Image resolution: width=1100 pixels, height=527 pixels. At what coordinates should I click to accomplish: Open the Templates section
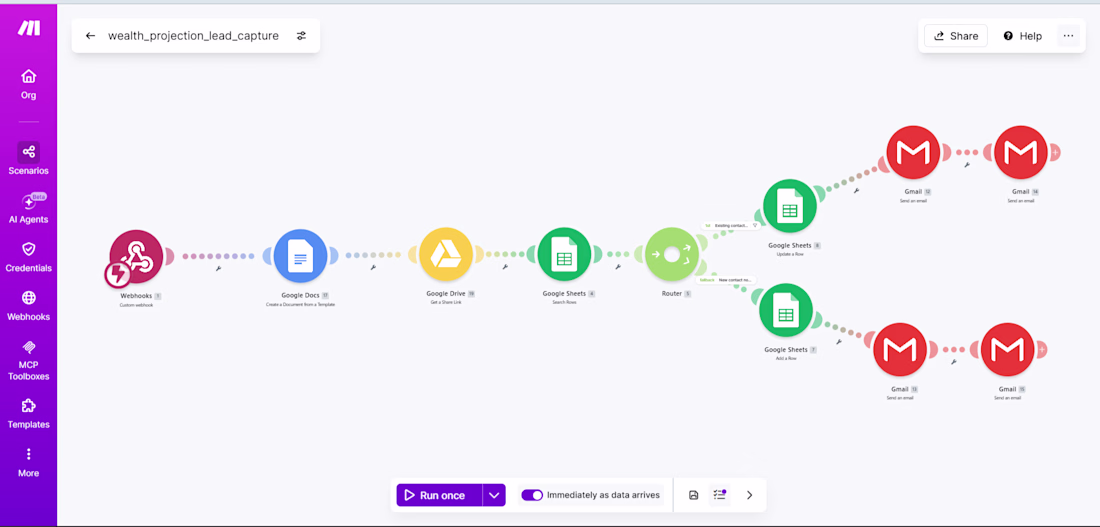coord(29,413)
